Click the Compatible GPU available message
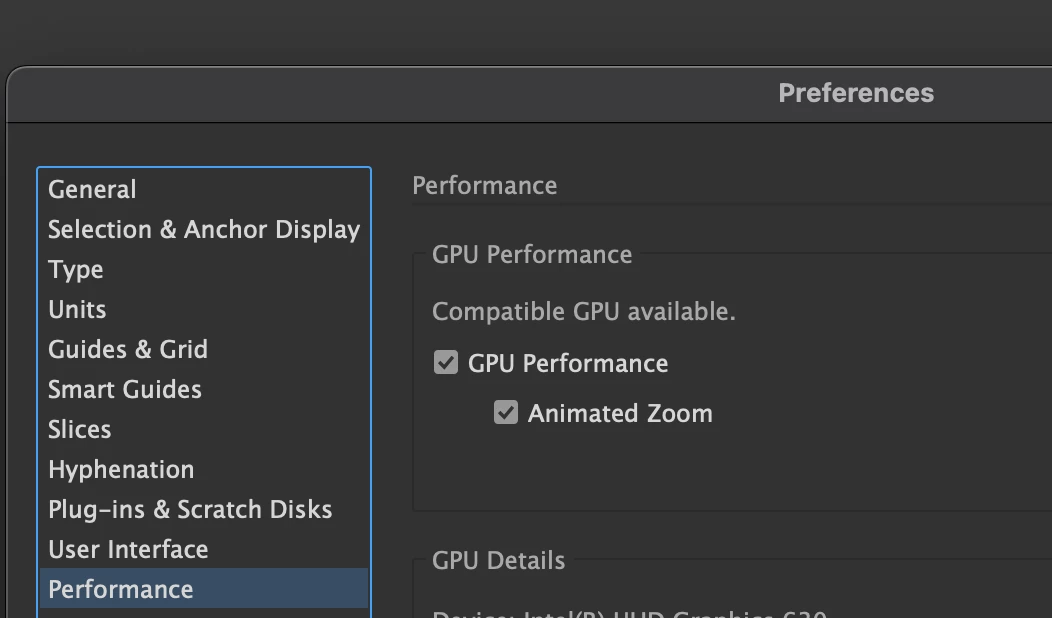 click(583, 311)
